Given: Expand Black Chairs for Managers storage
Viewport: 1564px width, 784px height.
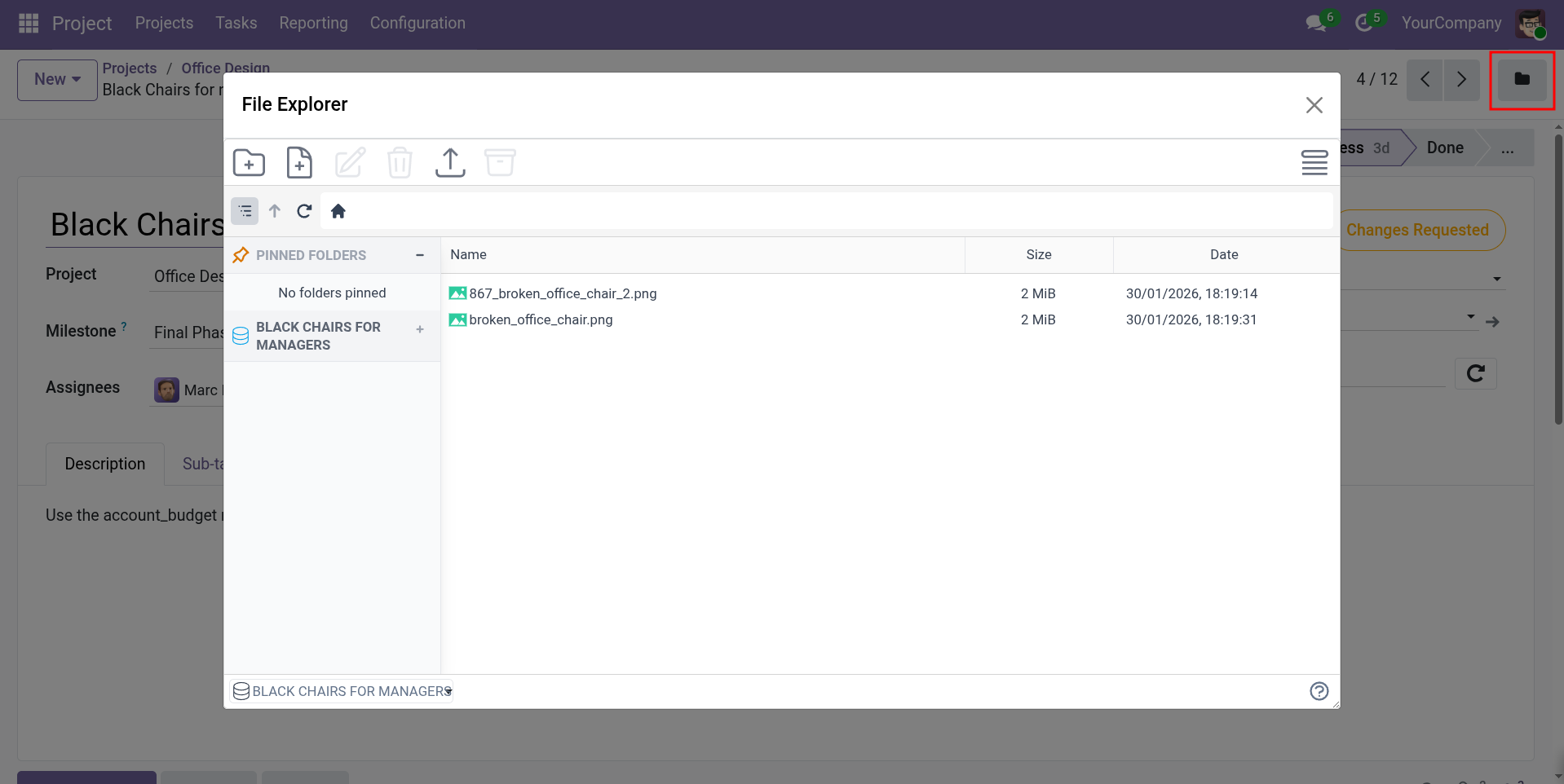Looking at the screenshot, I should point(420,329).
